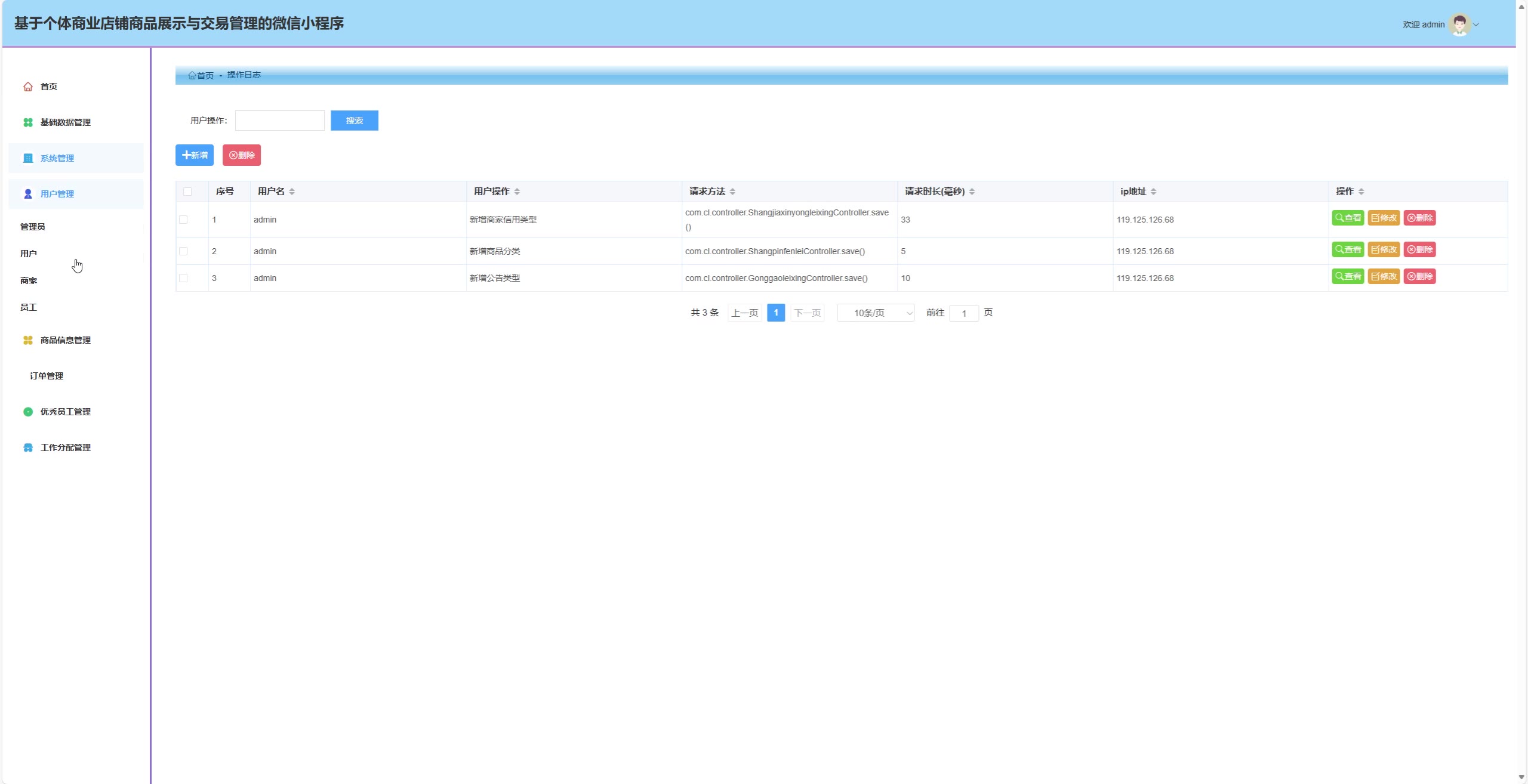Click the green 优秀员工管理 circle icon
The height and width of the screenshot is (784, 1528).
(28, 412)
